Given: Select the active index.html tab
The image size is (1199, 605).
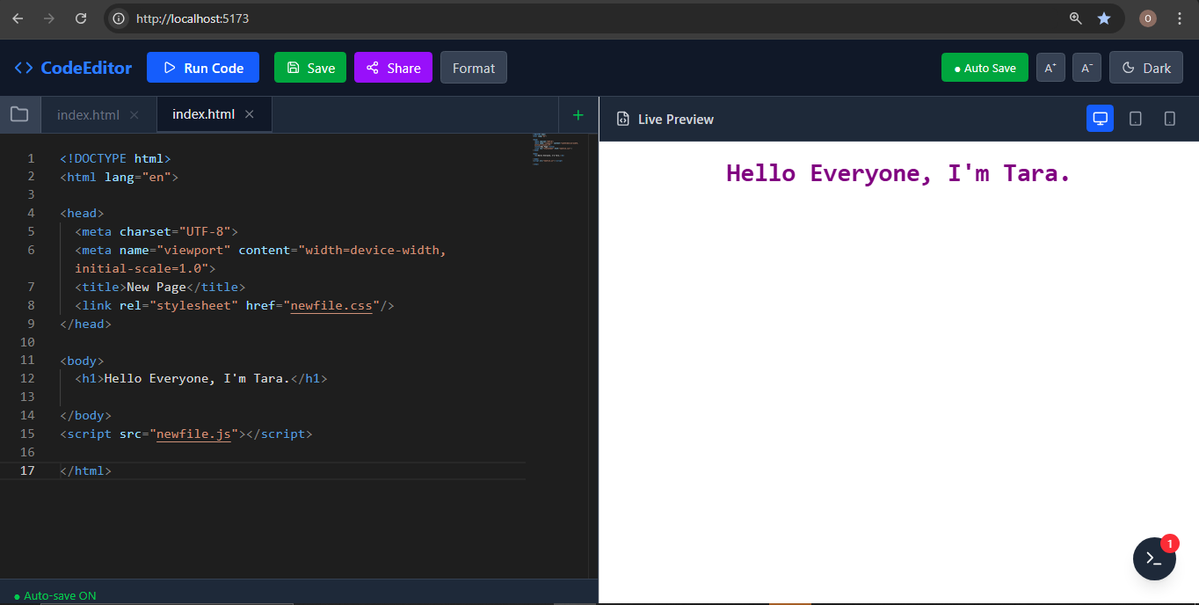Looking at the screenshot, I should click(203, 115).
